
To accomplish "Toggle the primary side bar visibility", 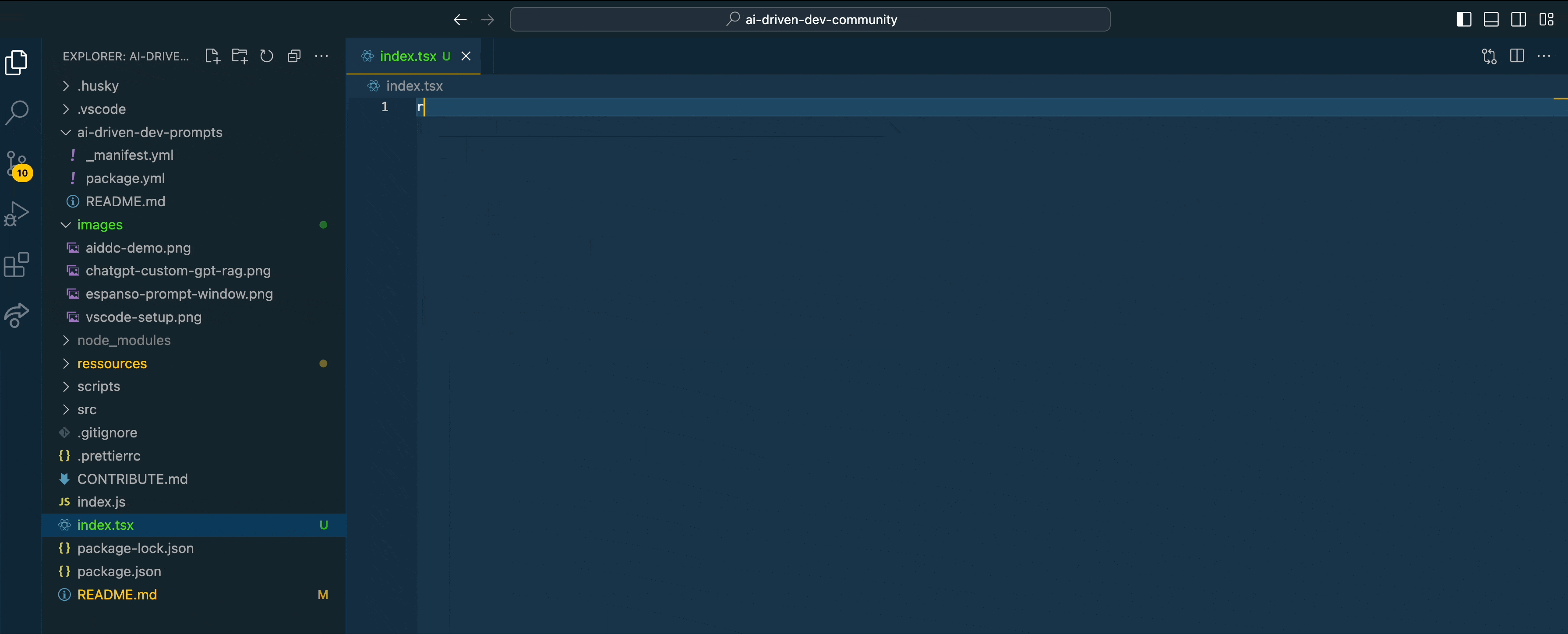I will tap(1463, 19).
